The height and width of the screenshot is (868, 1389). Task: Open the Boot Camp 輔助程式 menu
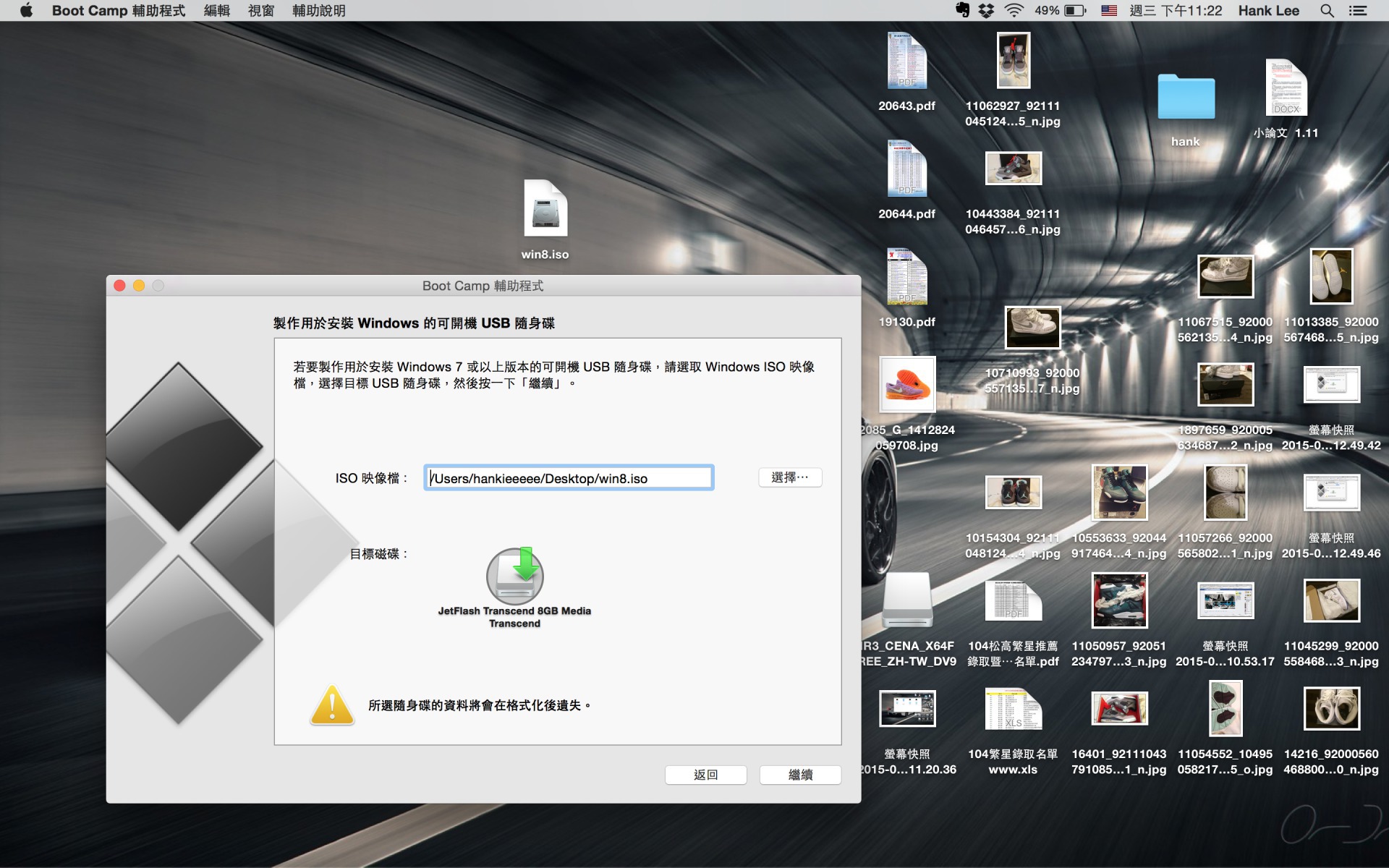(x=119, y=10)
